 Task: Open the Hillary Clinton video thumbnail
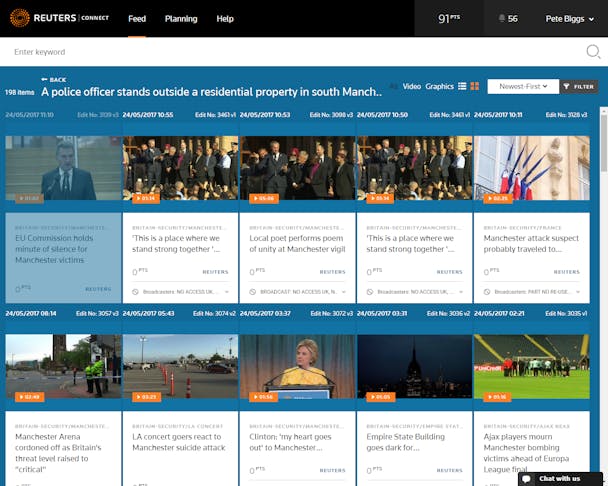(x=297, y=366)
